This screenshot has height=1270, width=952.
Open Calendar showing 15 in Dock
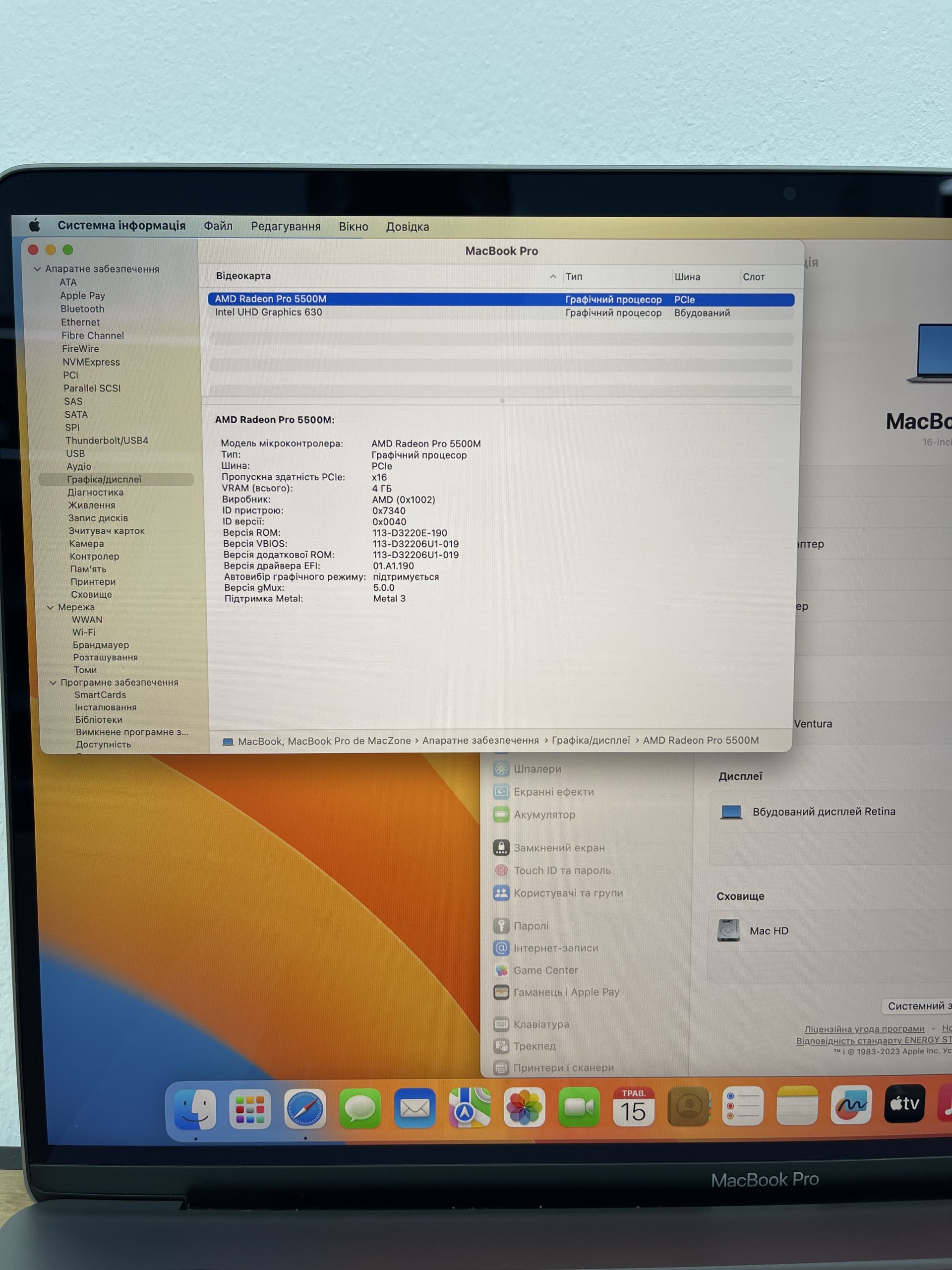(x=633, y=1106)
